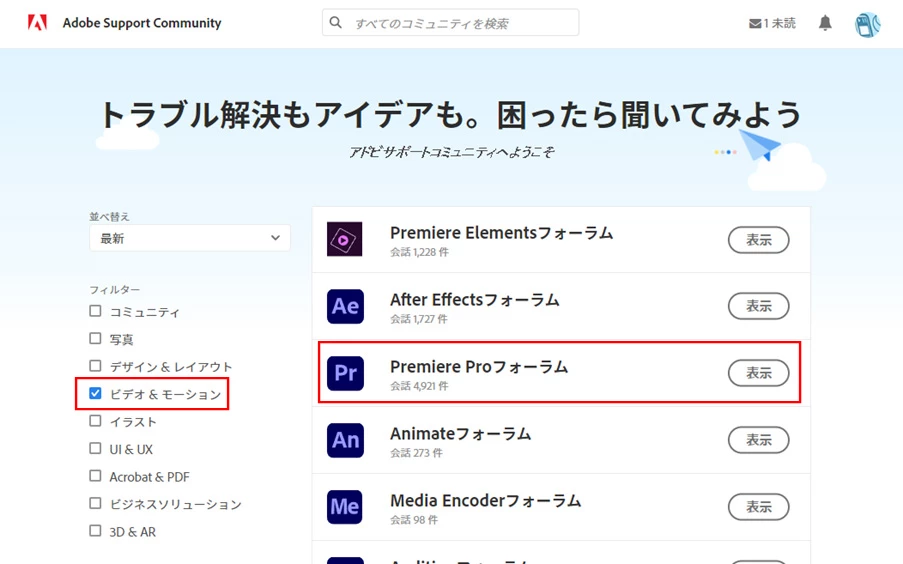
Task: Check the ビジネスソリューション filter checkbox
Action: tap(96, 504)
